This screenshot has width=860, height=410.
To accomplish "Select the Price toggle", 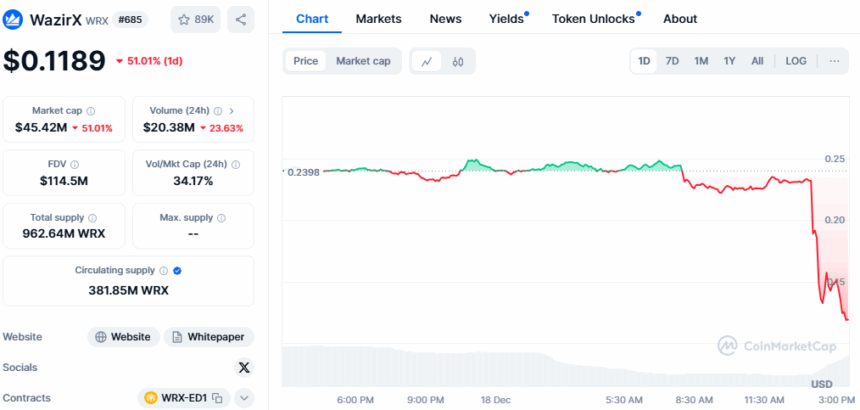I will (305, 61).
